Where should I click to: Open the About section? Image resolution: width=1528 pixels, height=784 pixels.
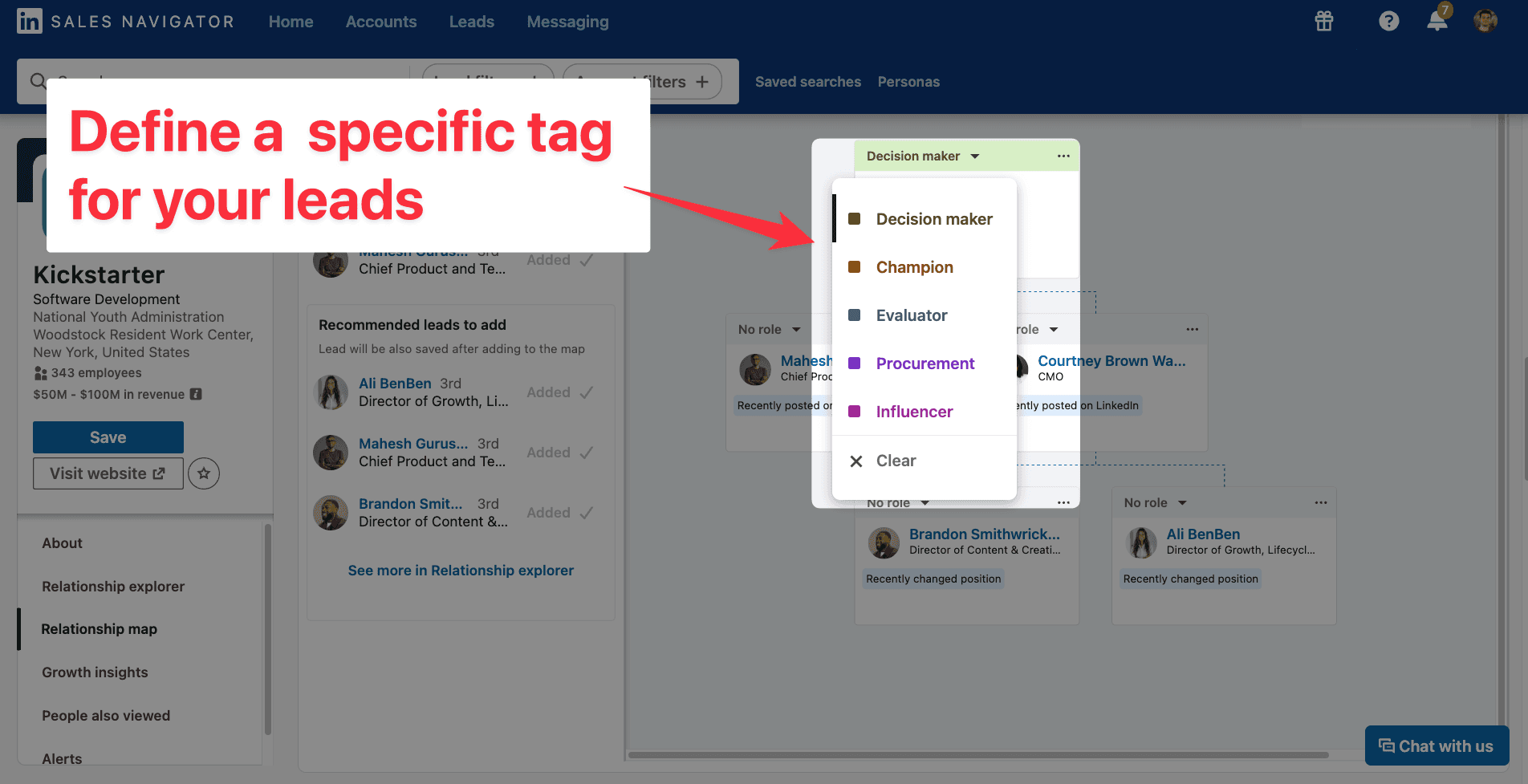(x=63, y=543)
